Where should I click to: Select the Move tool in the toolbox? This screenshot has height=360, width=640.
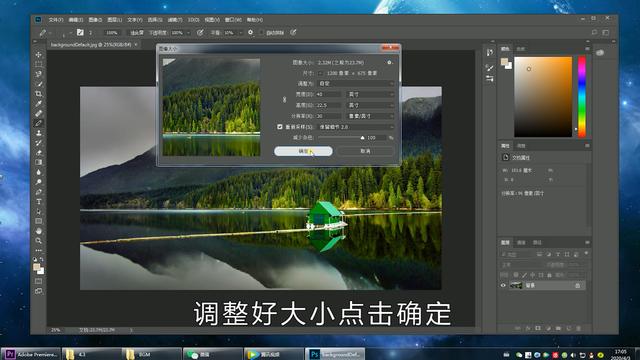pyautogui.click(x=39, y=54)
